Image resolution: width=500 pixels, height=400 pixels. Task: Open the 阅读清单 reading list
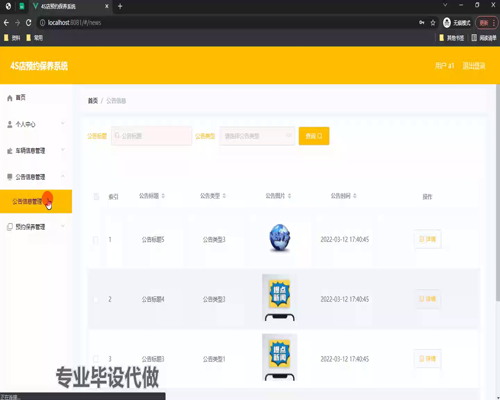484,38
